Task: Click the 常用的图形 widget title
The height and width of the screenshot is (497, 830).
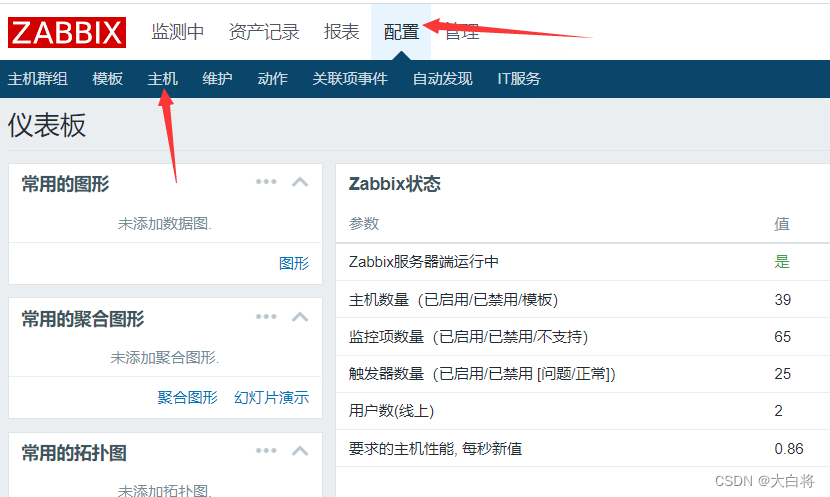Action: 66,184
